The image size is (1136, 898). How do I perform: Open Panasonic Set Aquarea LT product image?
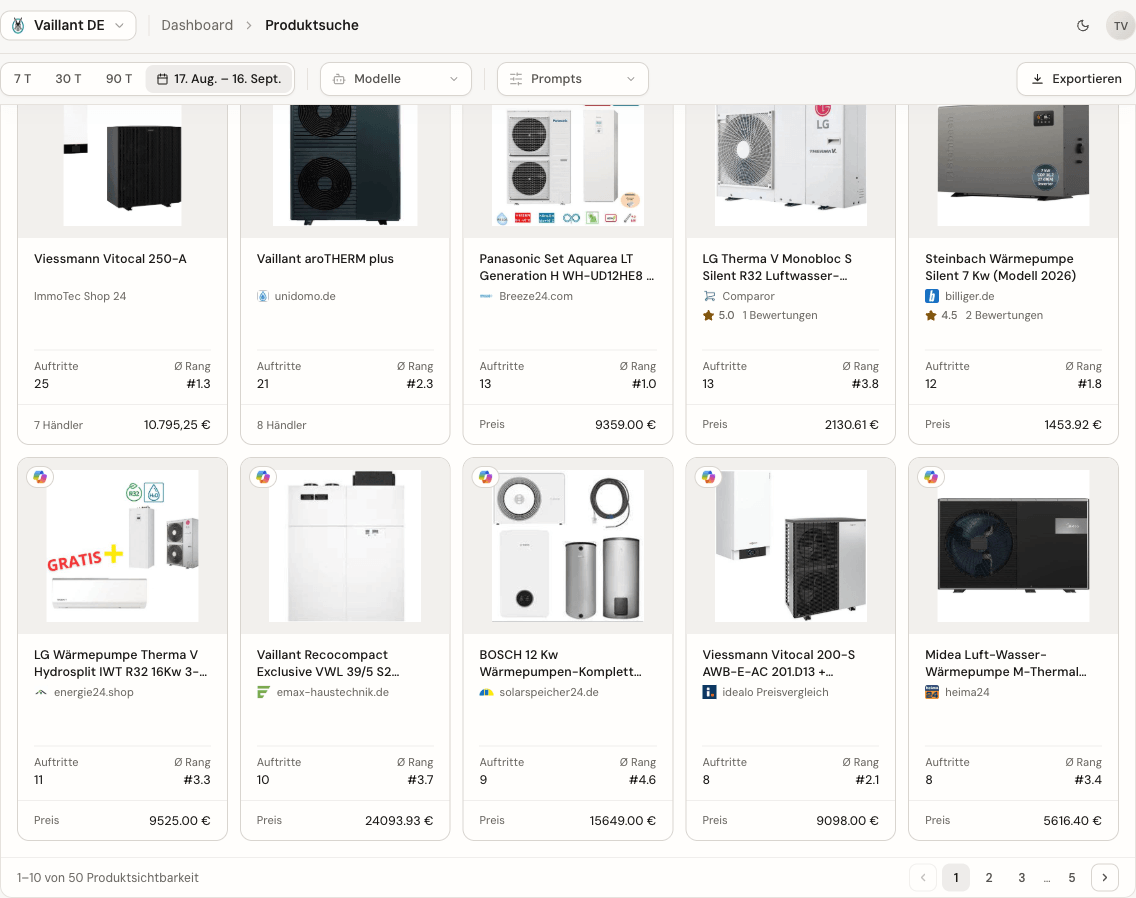[x=568, y=165]
